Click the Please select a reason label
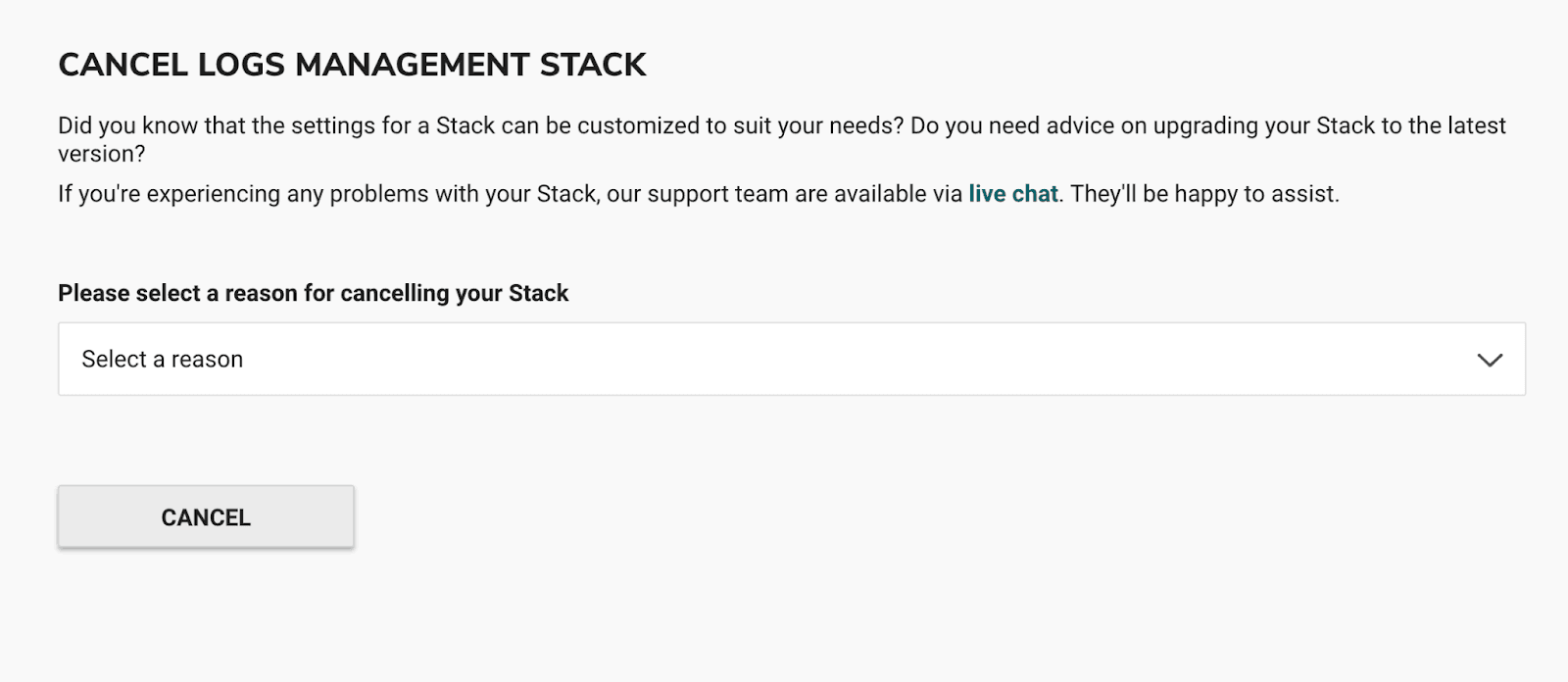The image size is (1568, 682). (313, 292)
